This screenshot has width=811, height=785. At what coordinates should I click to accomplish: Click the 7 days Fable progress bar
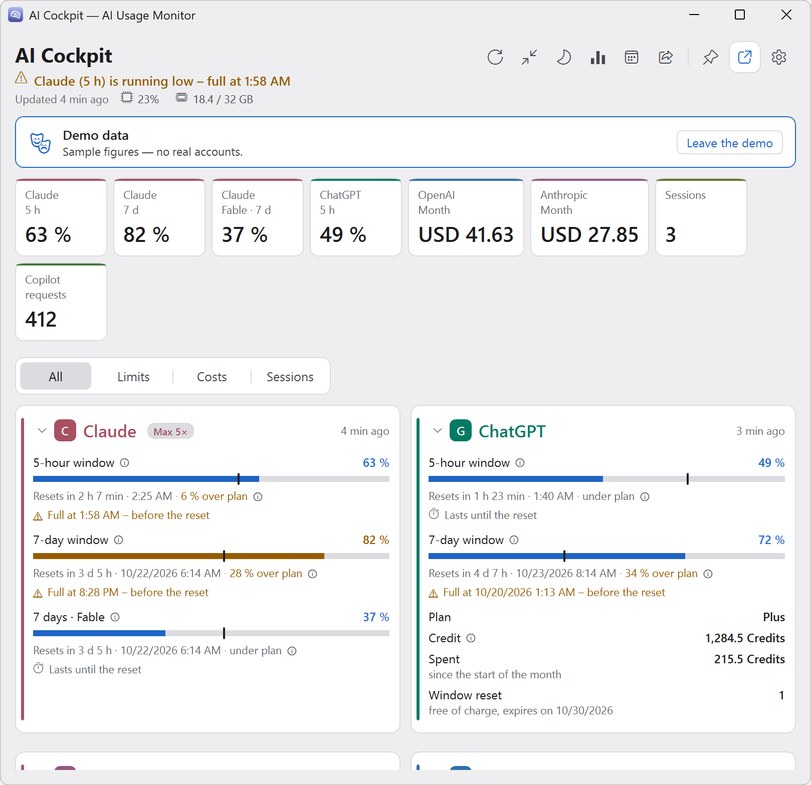pos(211,633)
